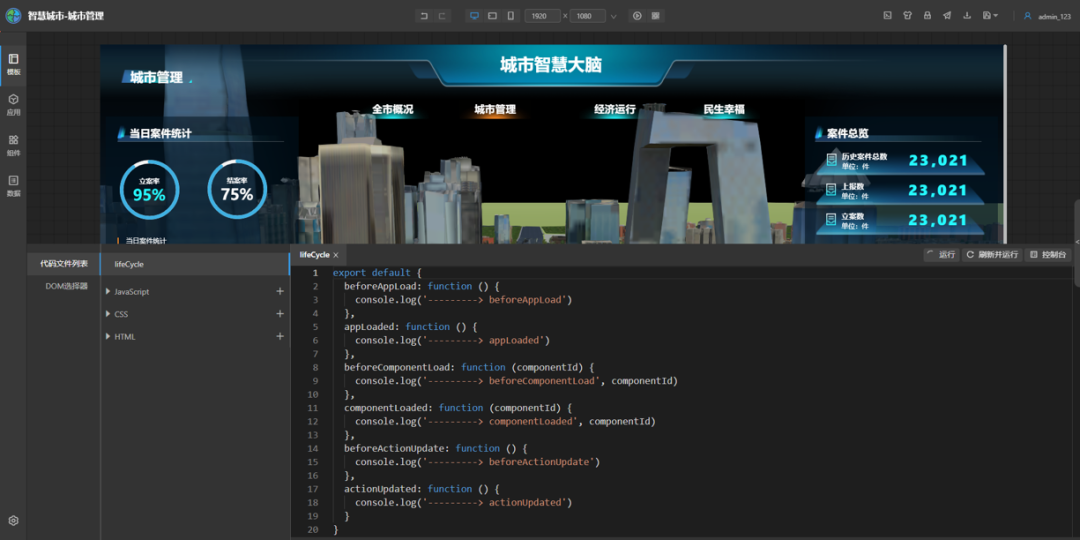Select 全市概况 in the dashboard navigation
Image resolution: width=1080 pixels, height=540 pixels.
393,110
